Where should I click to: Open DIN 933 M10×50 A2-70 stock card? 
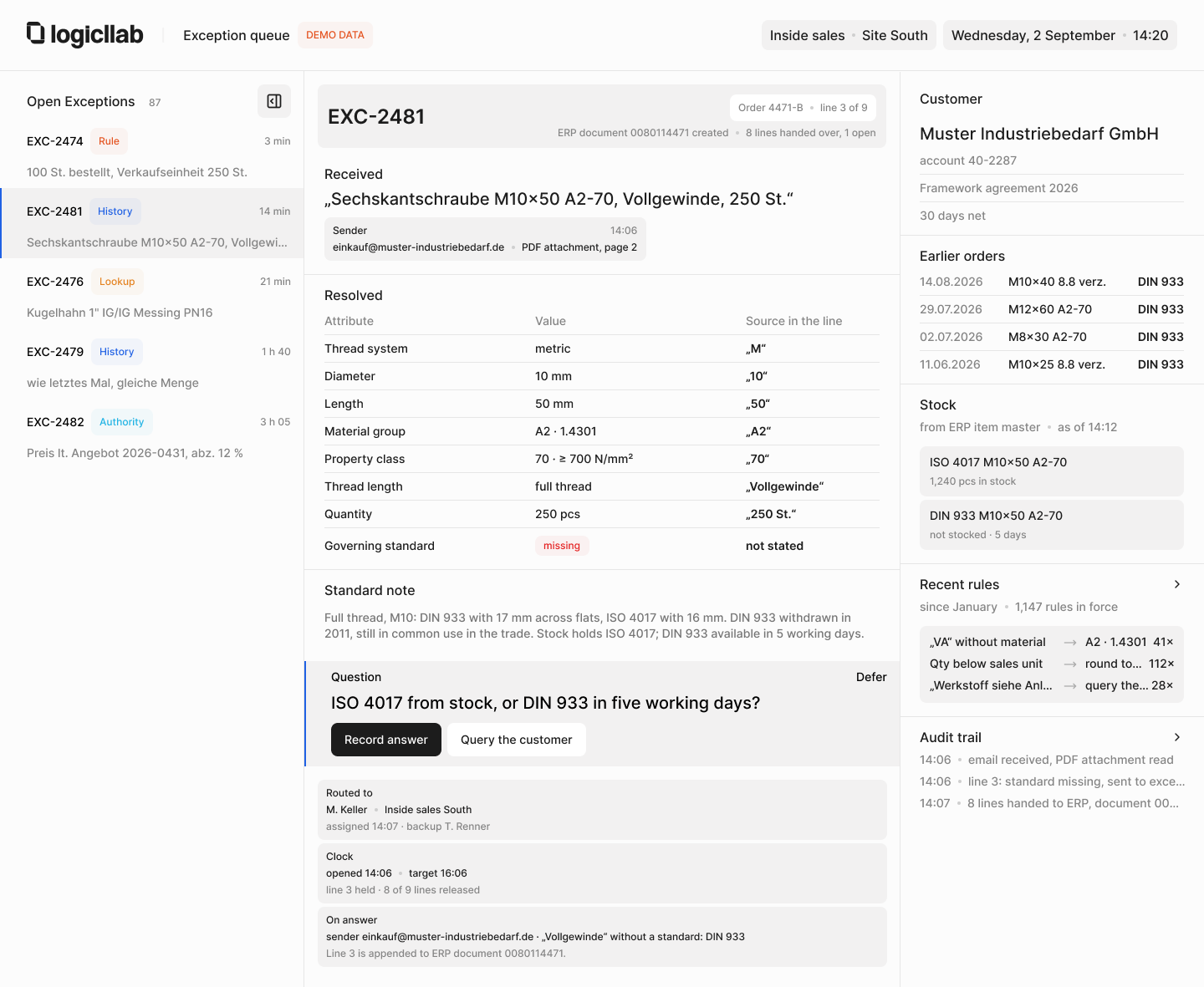pyautogui.click(x=1052, y=525)
